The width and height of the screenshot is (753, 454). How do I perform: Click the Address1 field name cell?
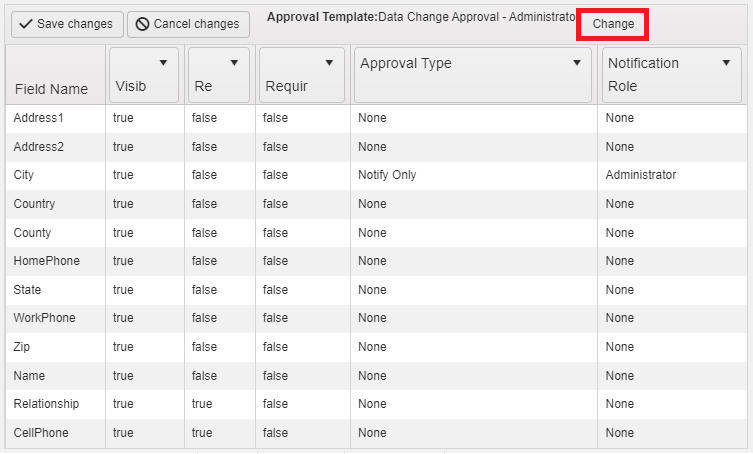tap(39, 118)
